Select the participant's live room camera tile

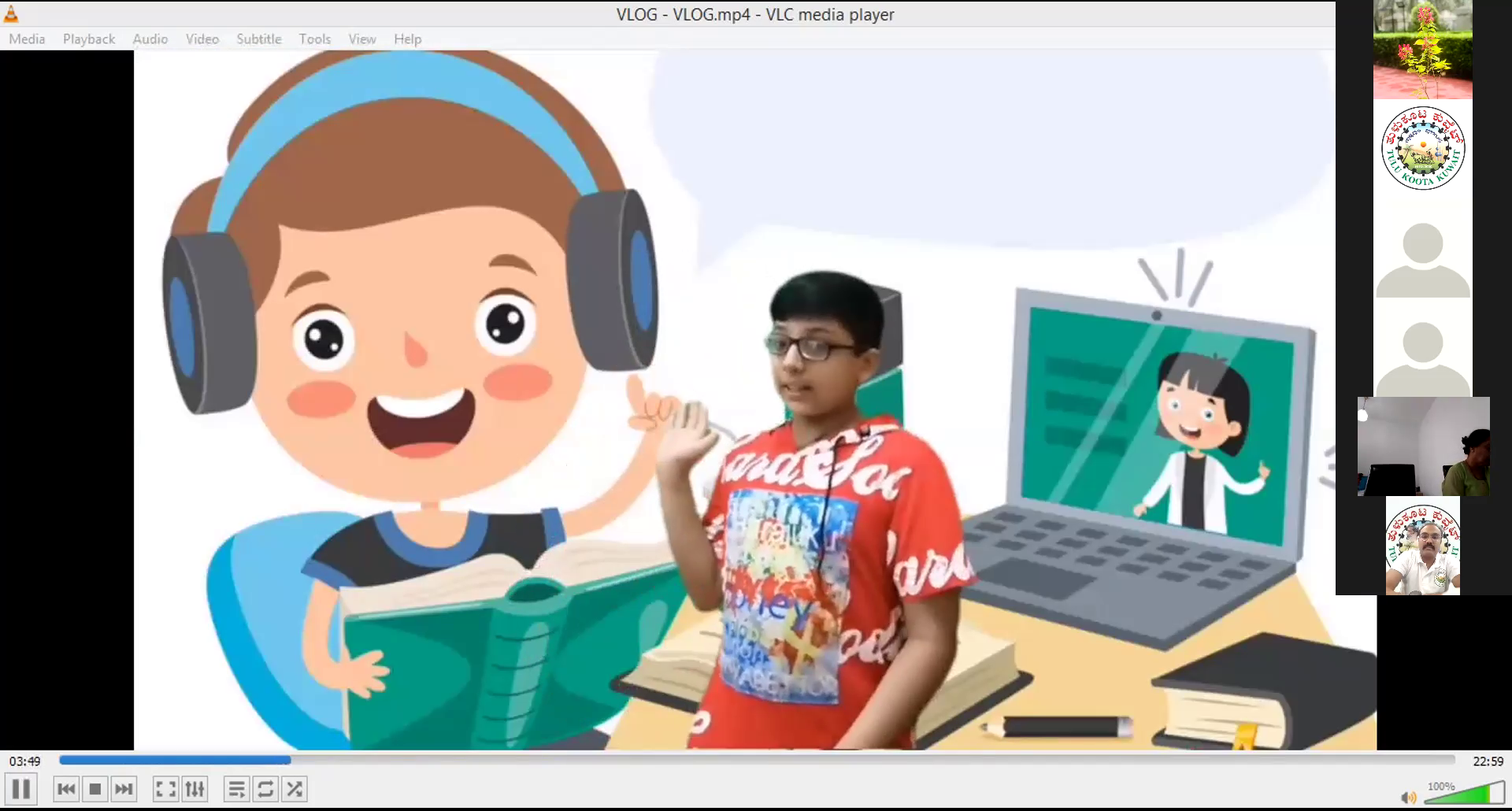[x=1424, y=446]
